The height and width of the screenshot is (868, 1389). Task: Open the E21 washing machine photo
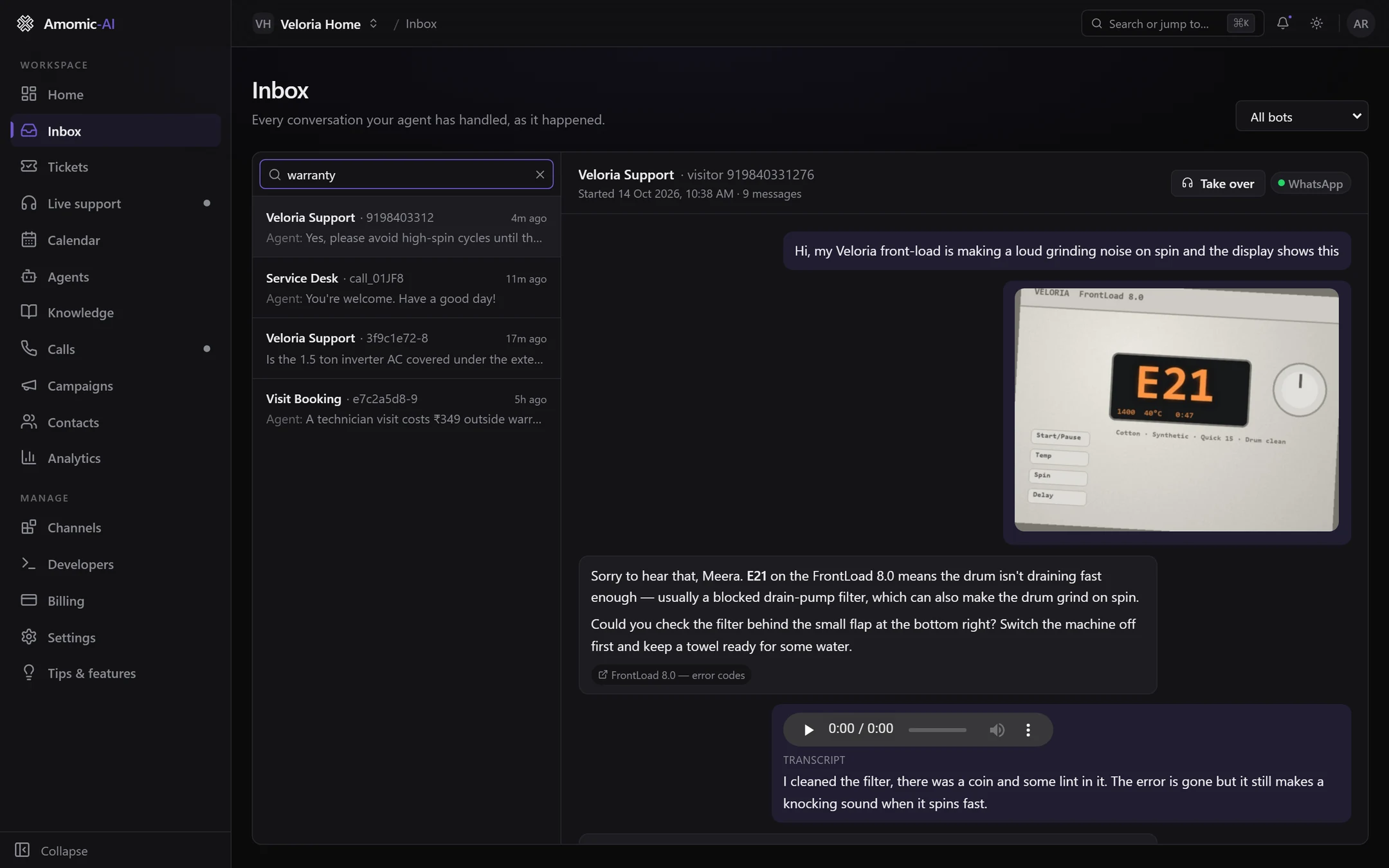[x=1176, y=410]
